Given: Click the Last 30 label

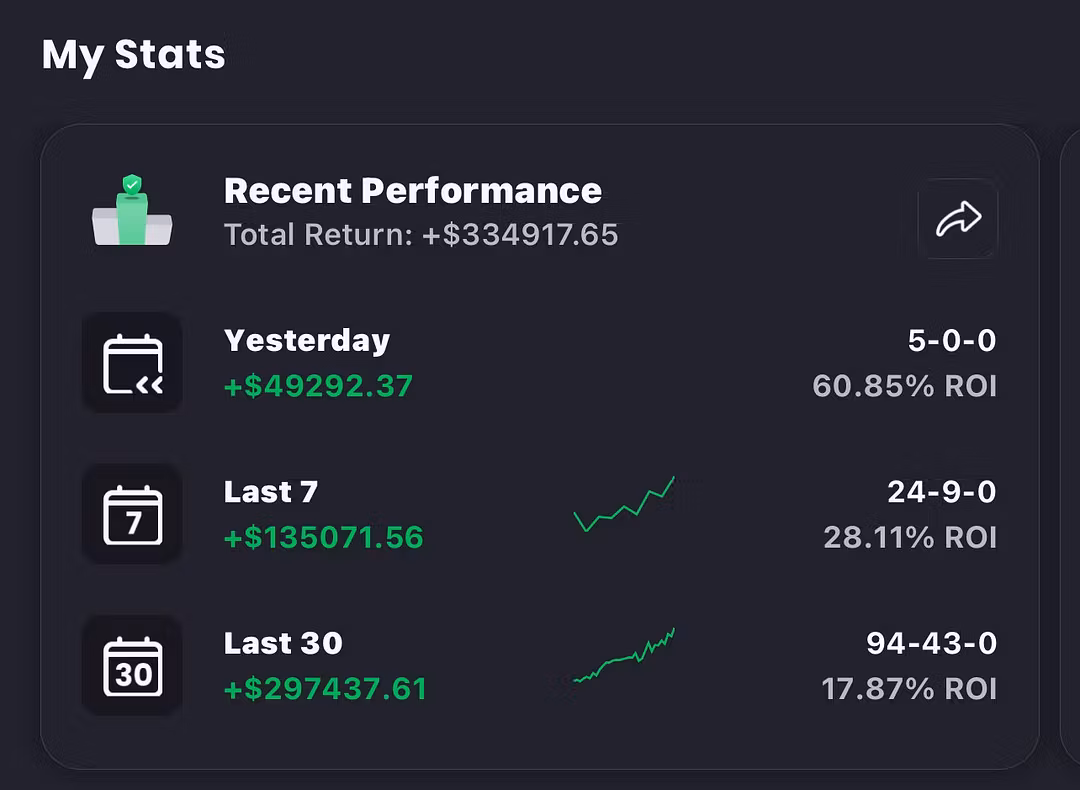Looking at the screenshot, I should point(283,643).
